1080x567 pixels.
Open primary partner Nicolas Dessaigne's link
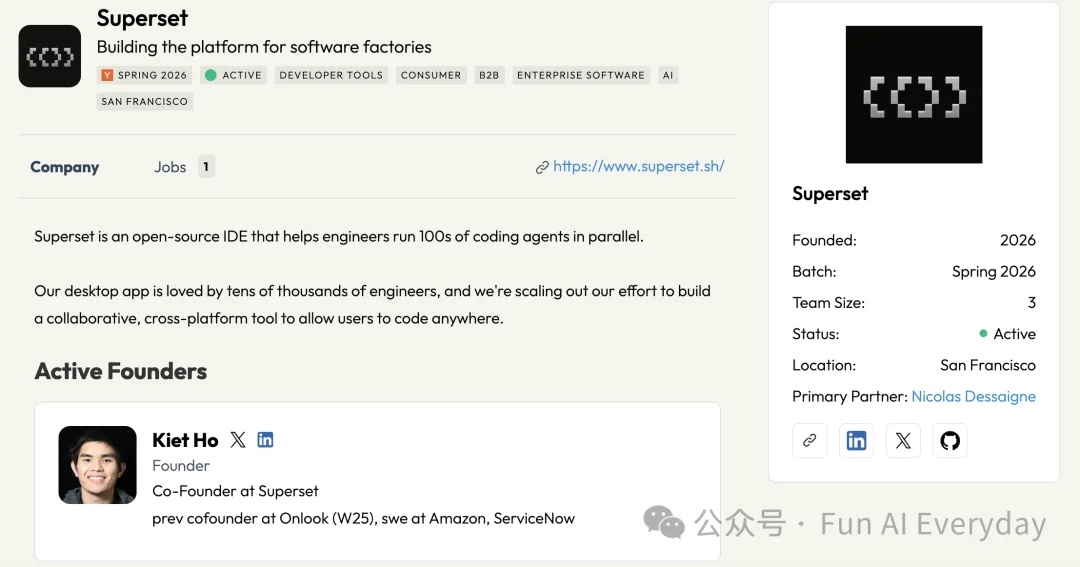click(973, 396)
